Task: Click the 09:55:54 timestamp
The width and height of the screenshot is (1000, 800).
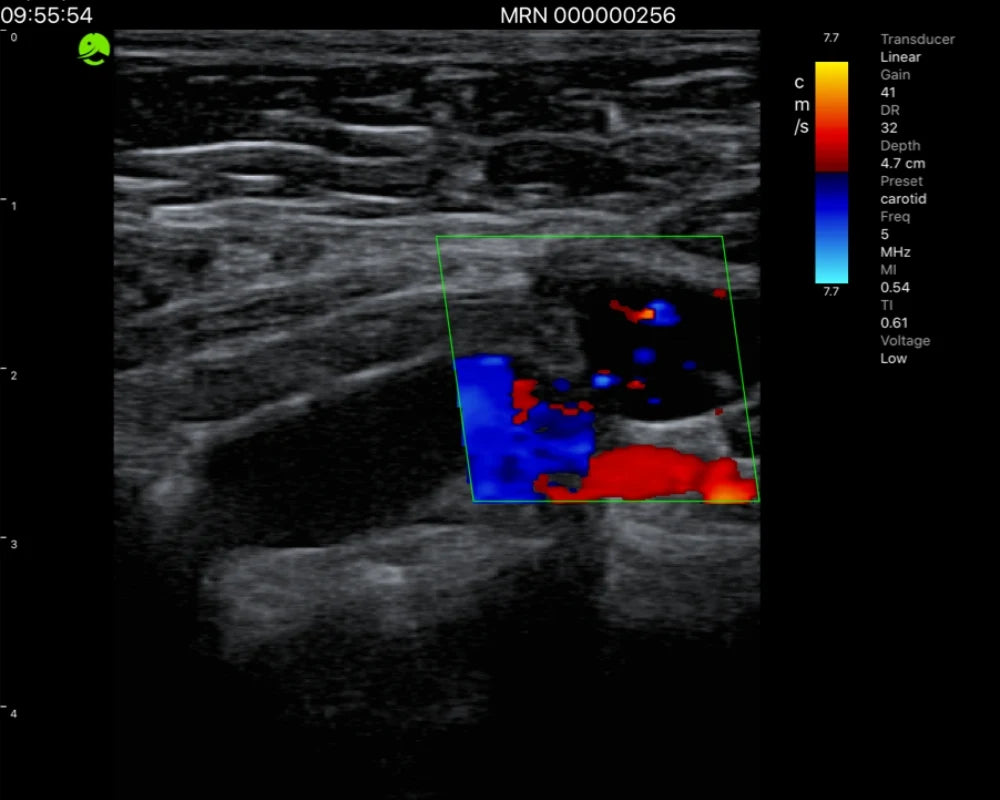Action: pyautogui.click(x=47, y=15)
